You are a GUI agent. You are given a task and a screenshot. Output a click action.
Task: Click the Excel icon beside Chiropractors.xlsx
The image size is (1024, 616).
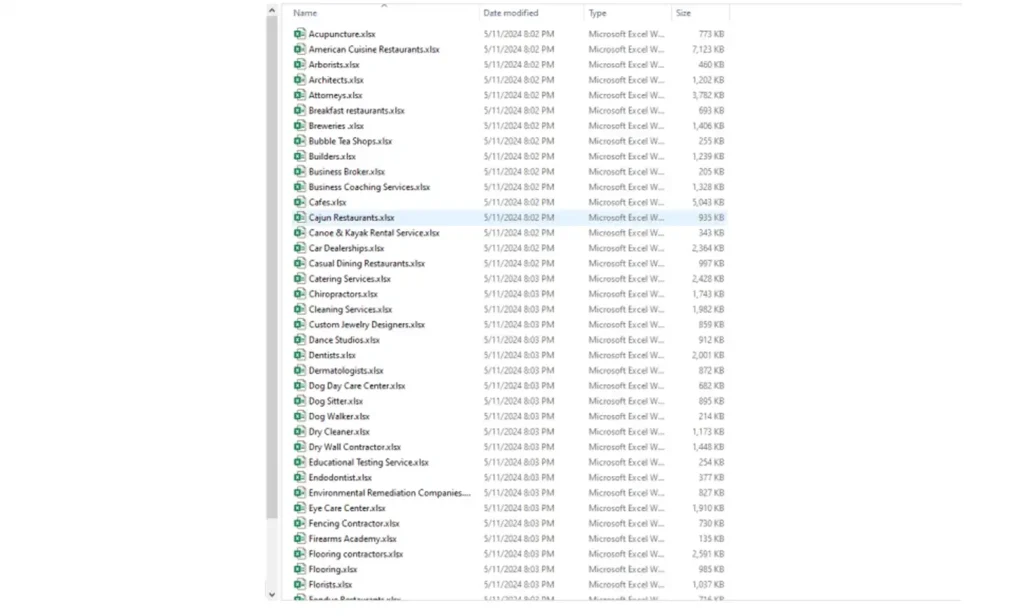coord(299,293)
